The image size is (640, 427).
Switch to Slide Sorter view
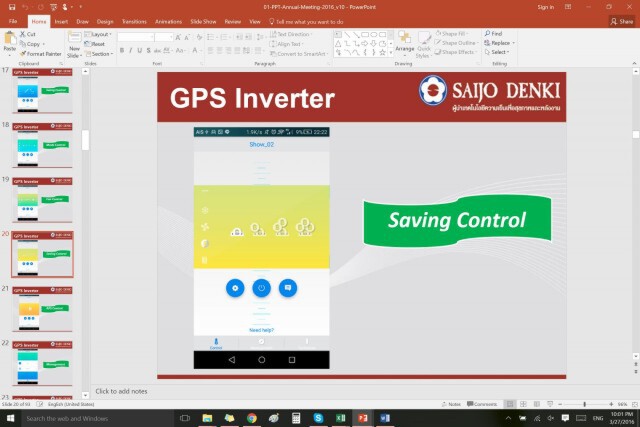[x=523, y=404]
